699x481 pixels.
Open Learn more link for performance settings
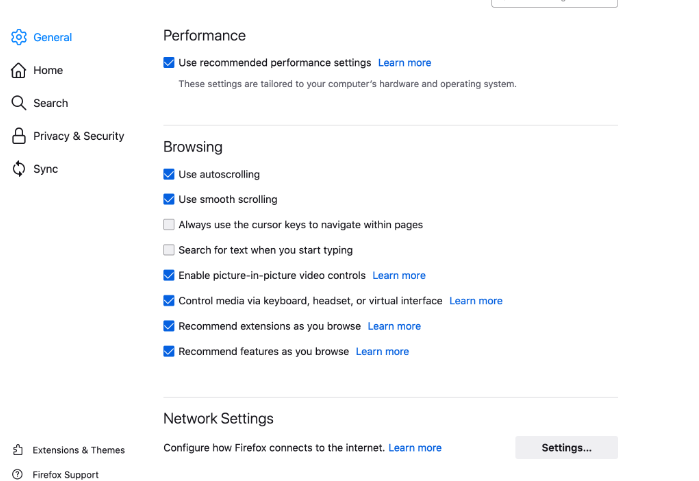tap(404, 63)
